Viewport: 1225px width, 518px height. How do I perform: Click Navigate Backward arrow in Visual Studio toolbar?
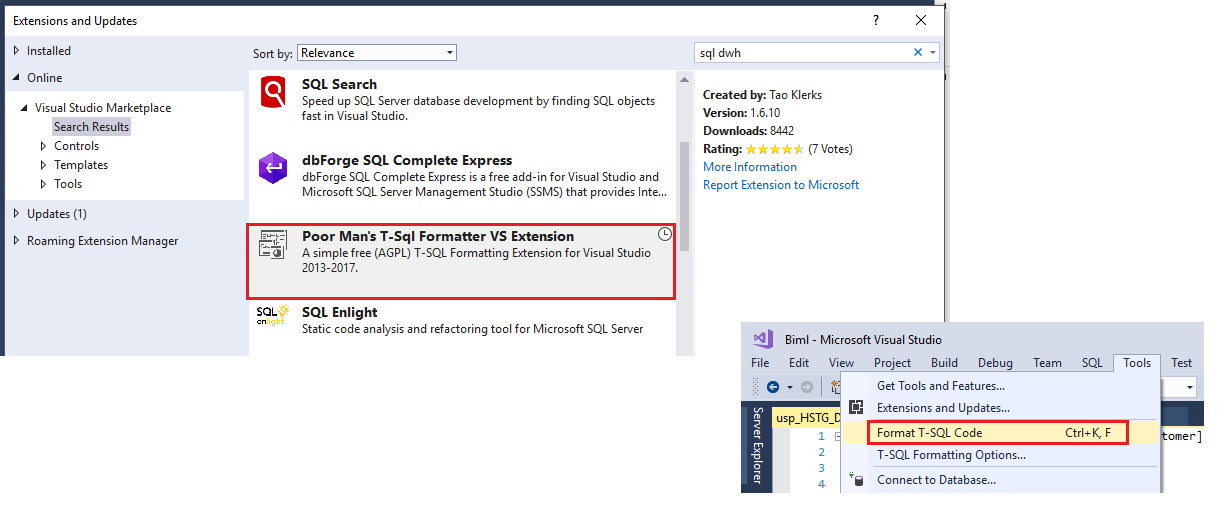point(773,386)
